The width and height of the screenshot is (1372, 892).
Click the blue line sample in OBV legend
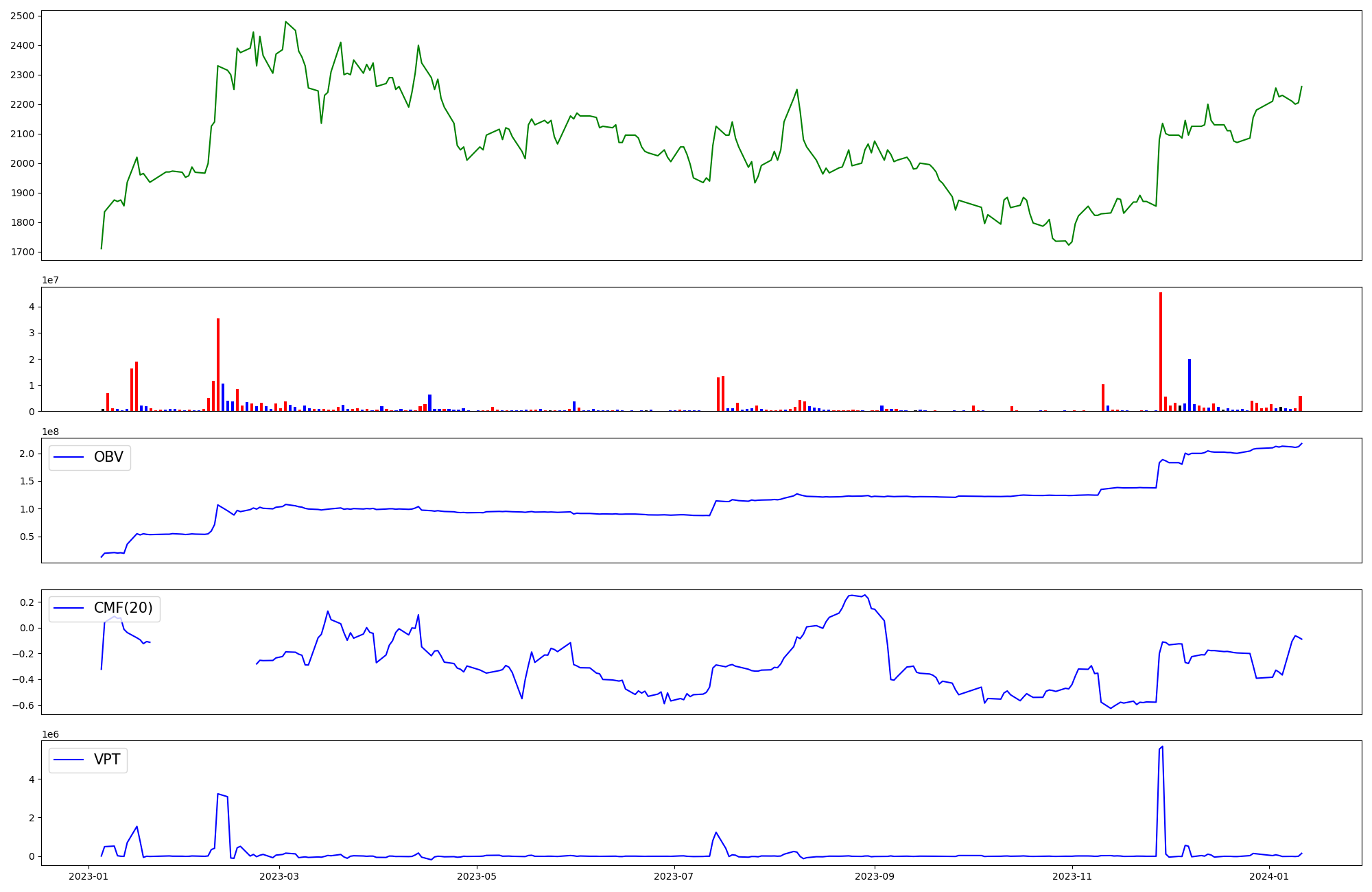tap(69, 457)
